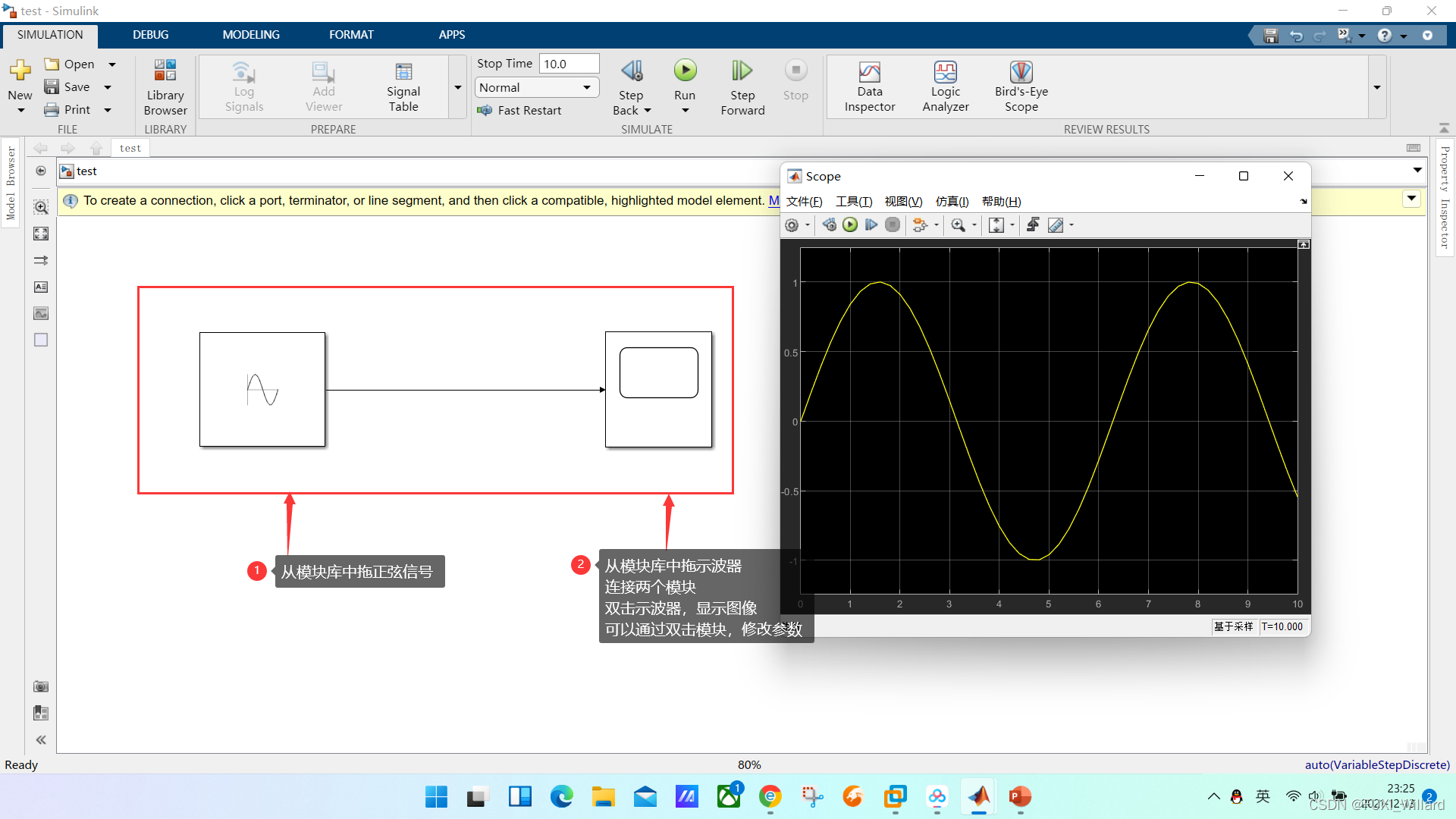
Task: Open the Library Browser
Action: 165,86
